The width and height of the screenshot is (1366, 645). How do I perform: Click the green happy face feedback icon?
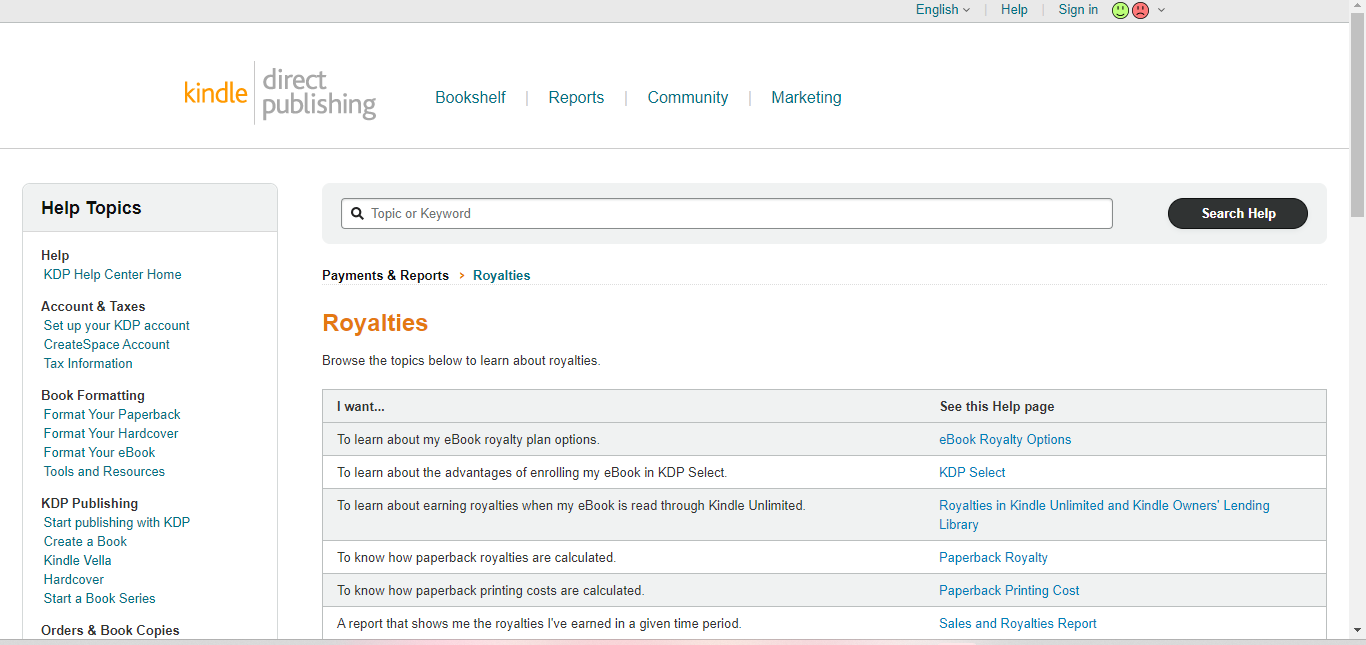click(1120, 10)
